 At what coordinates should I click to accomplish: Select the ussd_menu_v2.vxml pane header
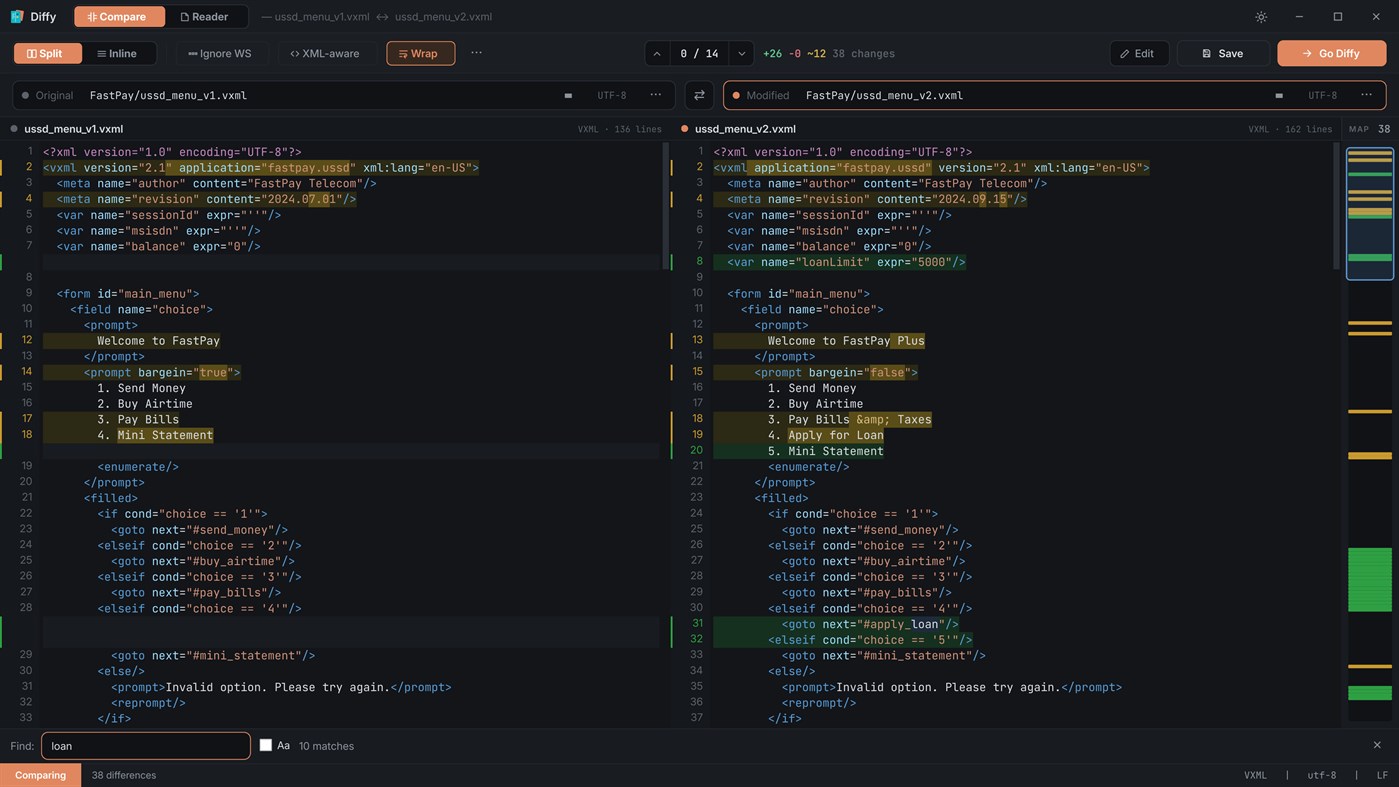1007,129
